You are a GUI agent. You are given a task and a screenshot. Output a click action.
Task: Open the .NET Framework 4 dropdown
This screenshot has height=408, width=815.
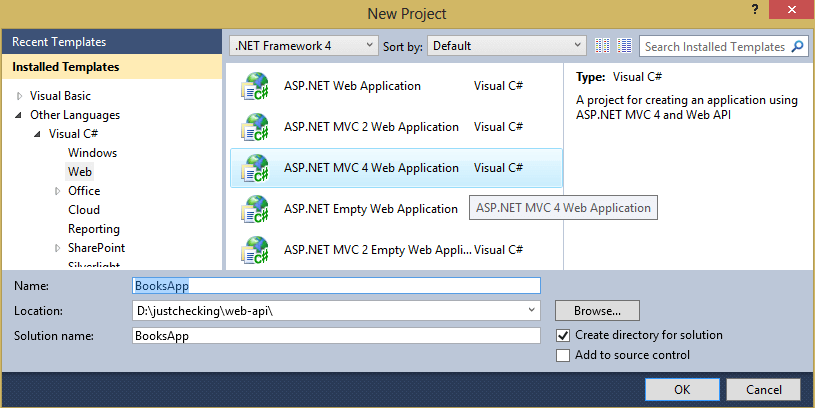[x=304, y=46]
